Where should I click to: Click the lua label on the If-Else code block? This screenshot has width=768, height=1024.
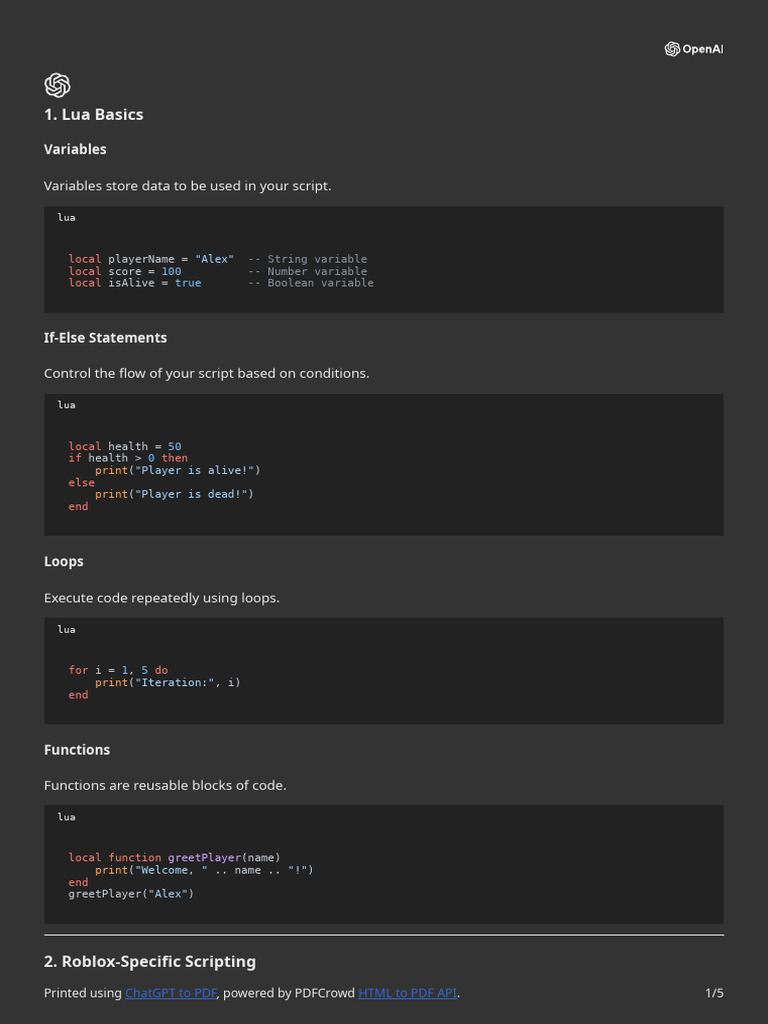point(66,405)
